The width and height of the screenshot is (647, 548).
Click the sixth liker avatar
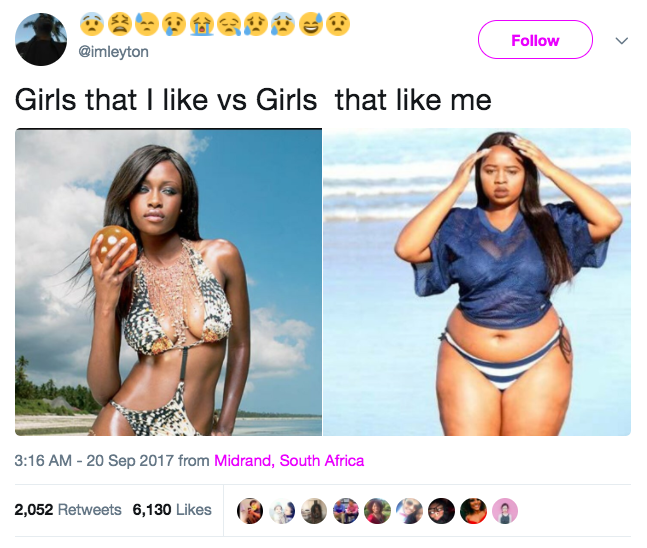(x=409, y=511)
